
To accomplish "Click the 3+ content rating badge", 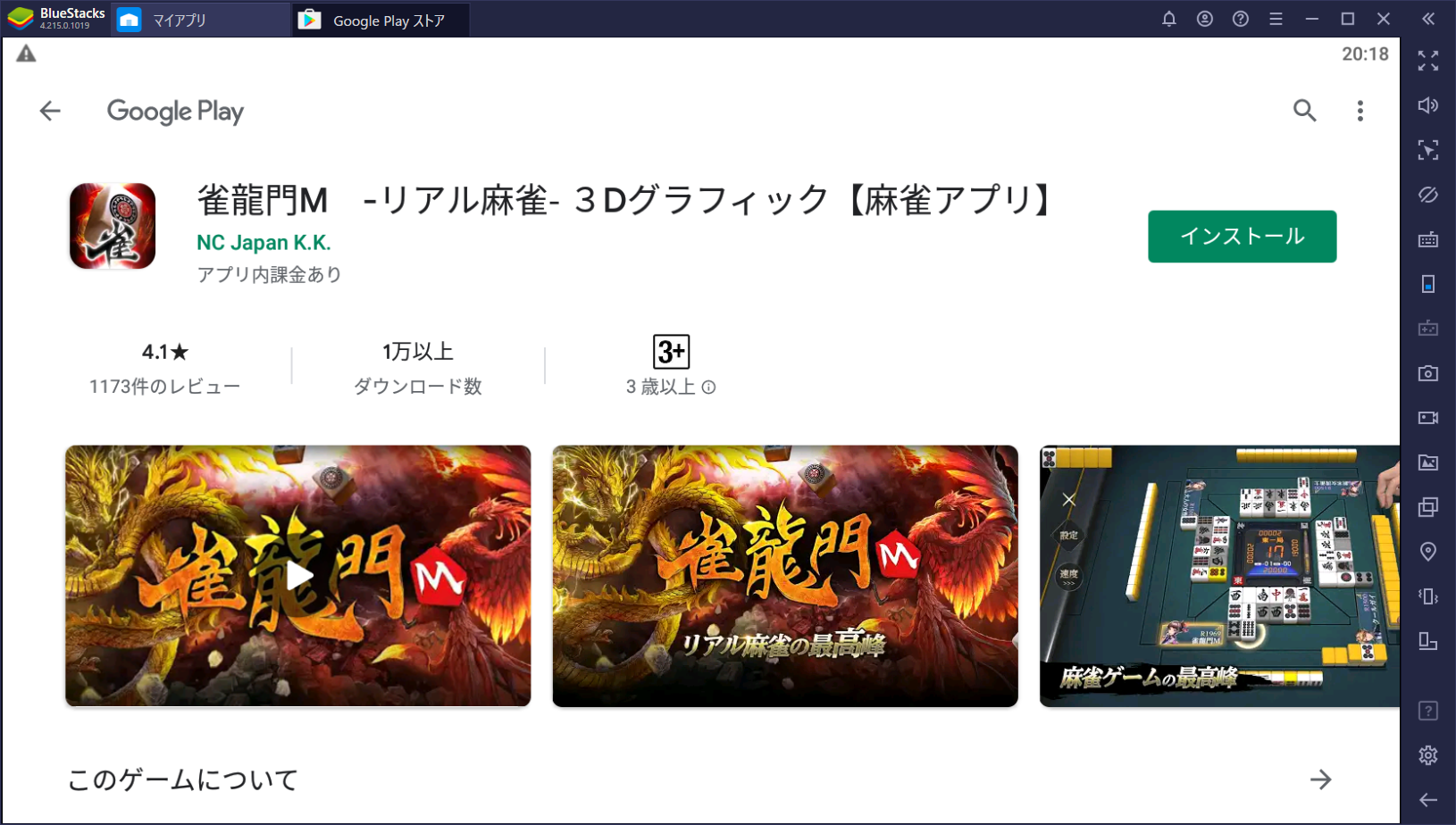I will pos(672,352).
